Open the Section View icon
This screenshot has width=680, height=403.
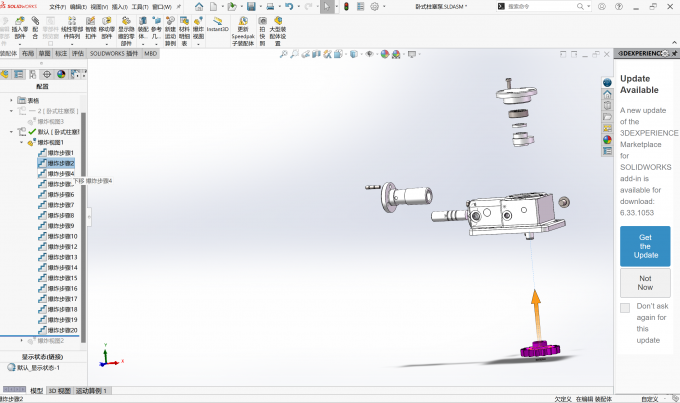(x=317, y=54)
